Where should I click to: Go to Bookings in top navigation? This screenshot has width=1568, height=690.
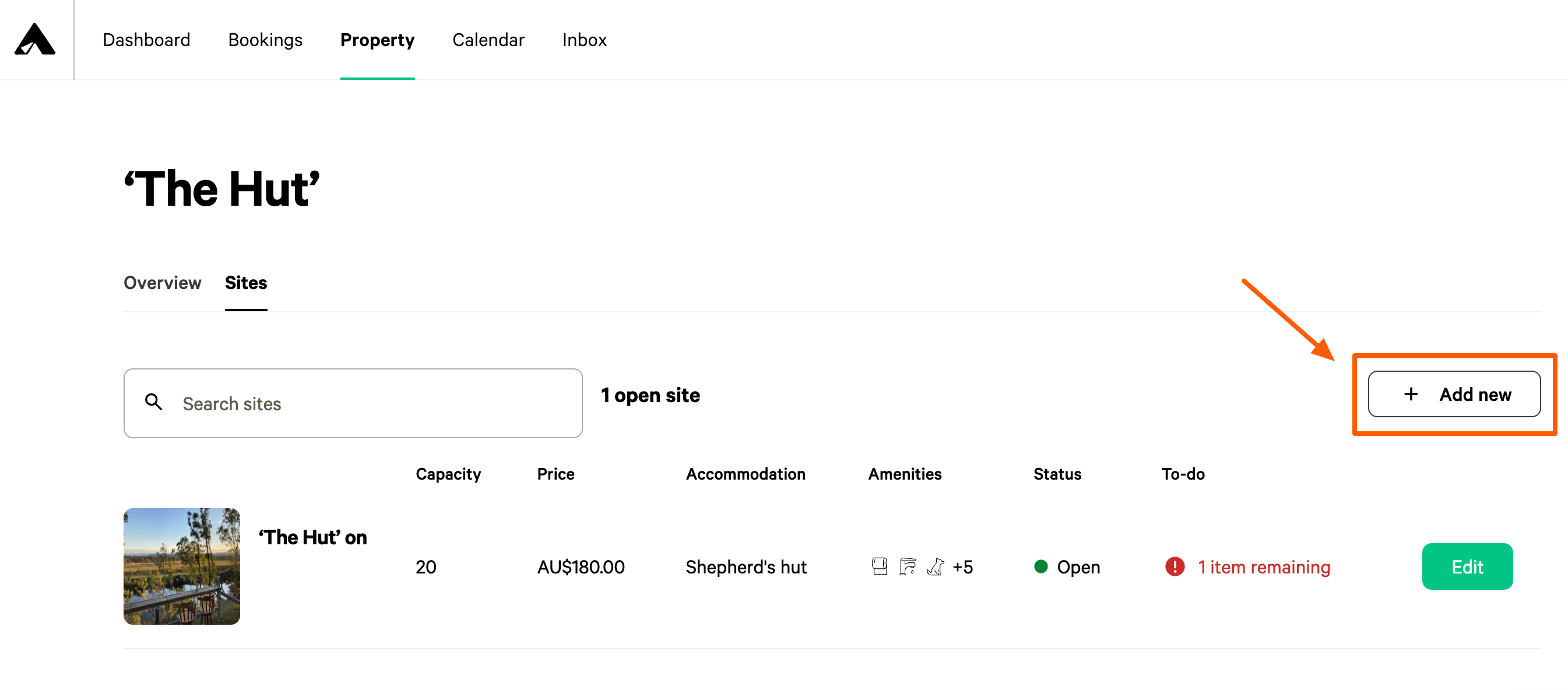(265, 40)
